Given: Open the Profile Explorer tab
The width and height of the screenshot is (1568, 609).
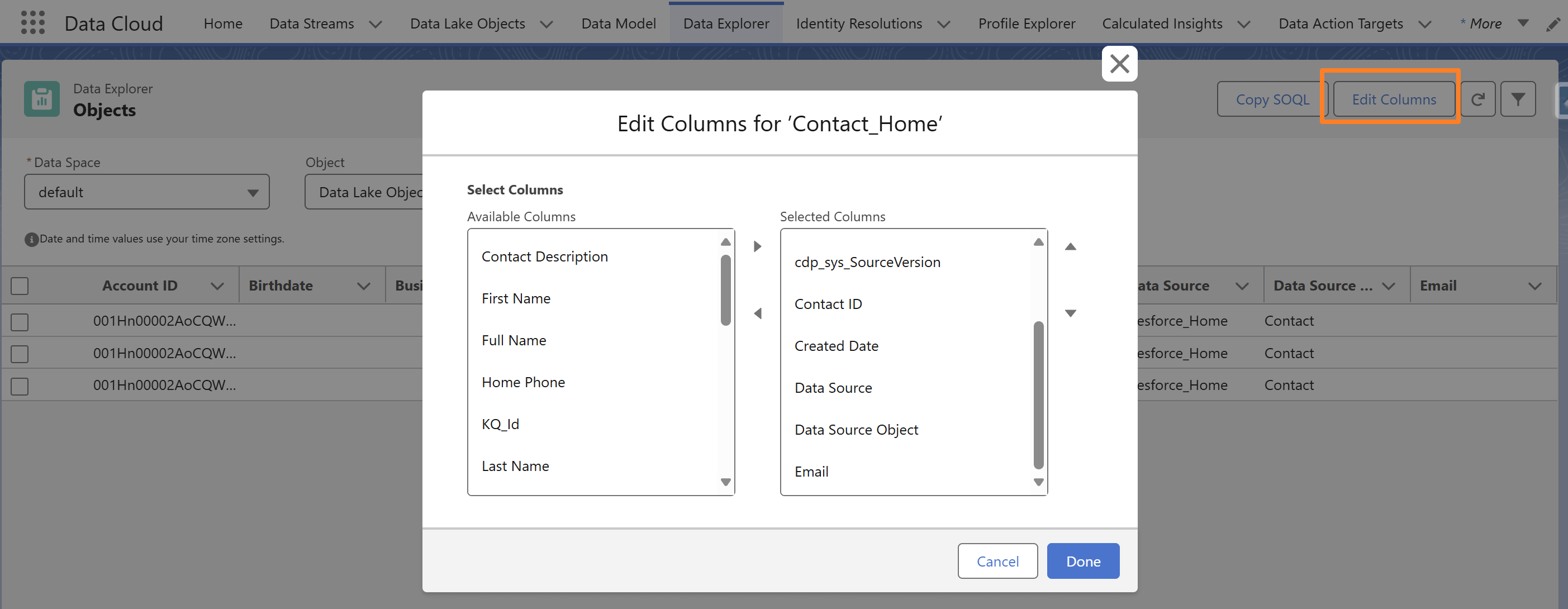Looking at the screenshot, I should point(1027,23).
